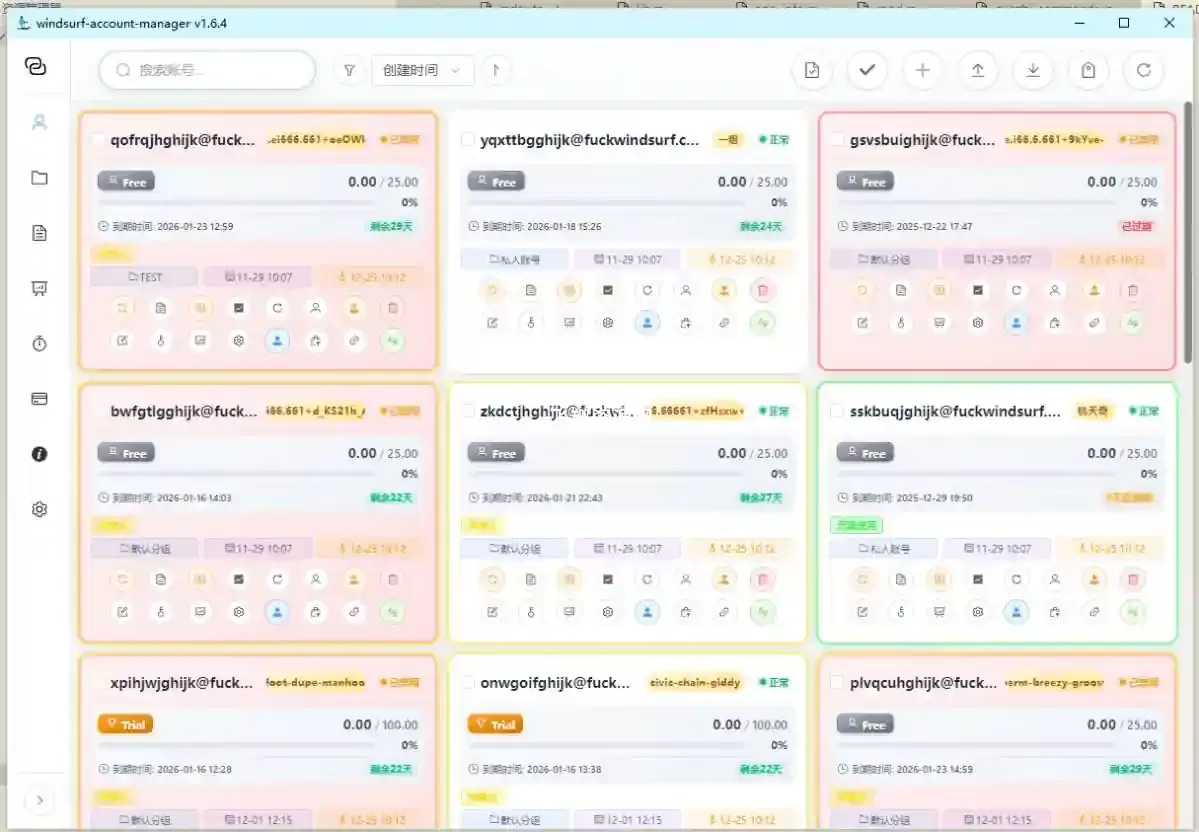Click gear icon on the bwfgtlgghijk card

coord(239,612)
